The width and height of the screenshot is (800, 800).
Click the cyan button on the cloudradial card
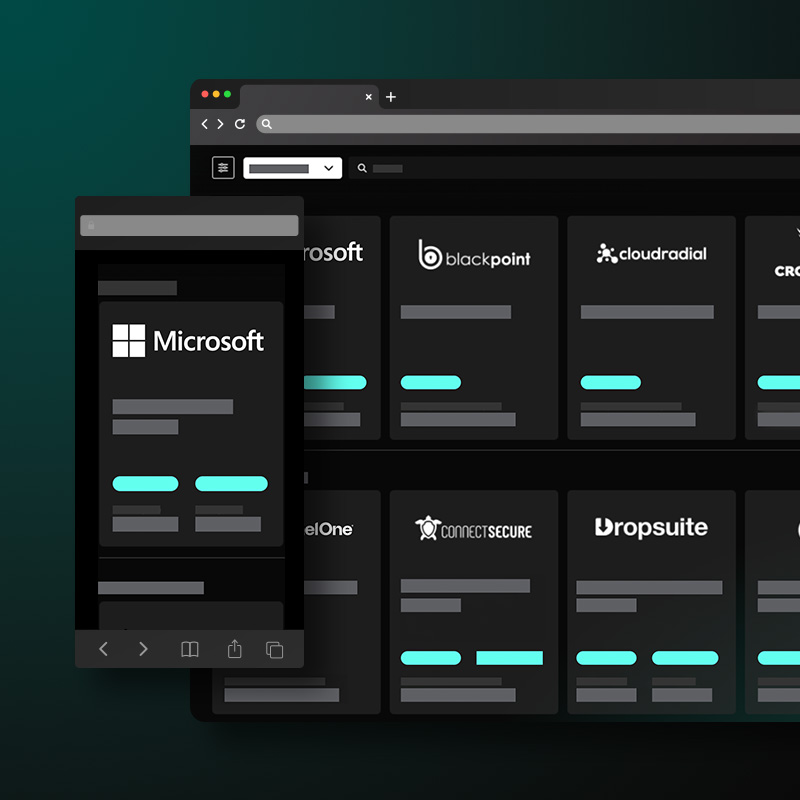[x=611, y=382]
